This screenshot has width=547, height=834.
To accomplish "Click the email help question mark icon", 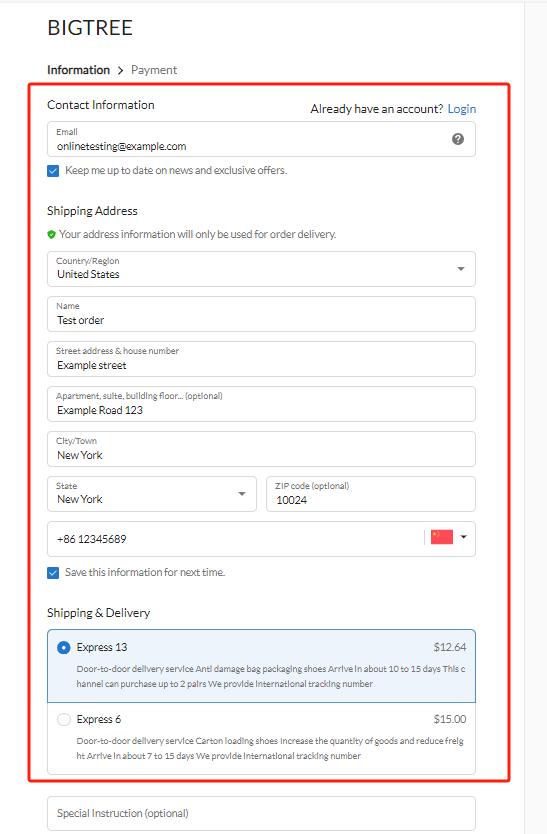I will [458, 139].
